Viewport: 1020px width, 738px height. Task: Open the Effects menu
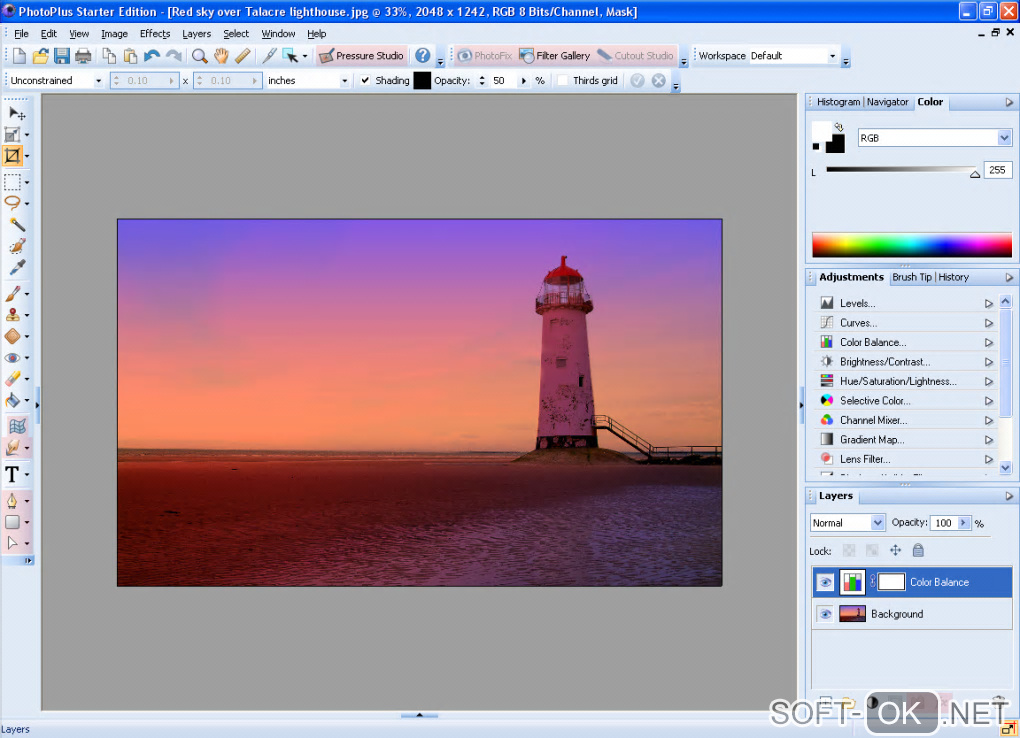coord(155,34)
